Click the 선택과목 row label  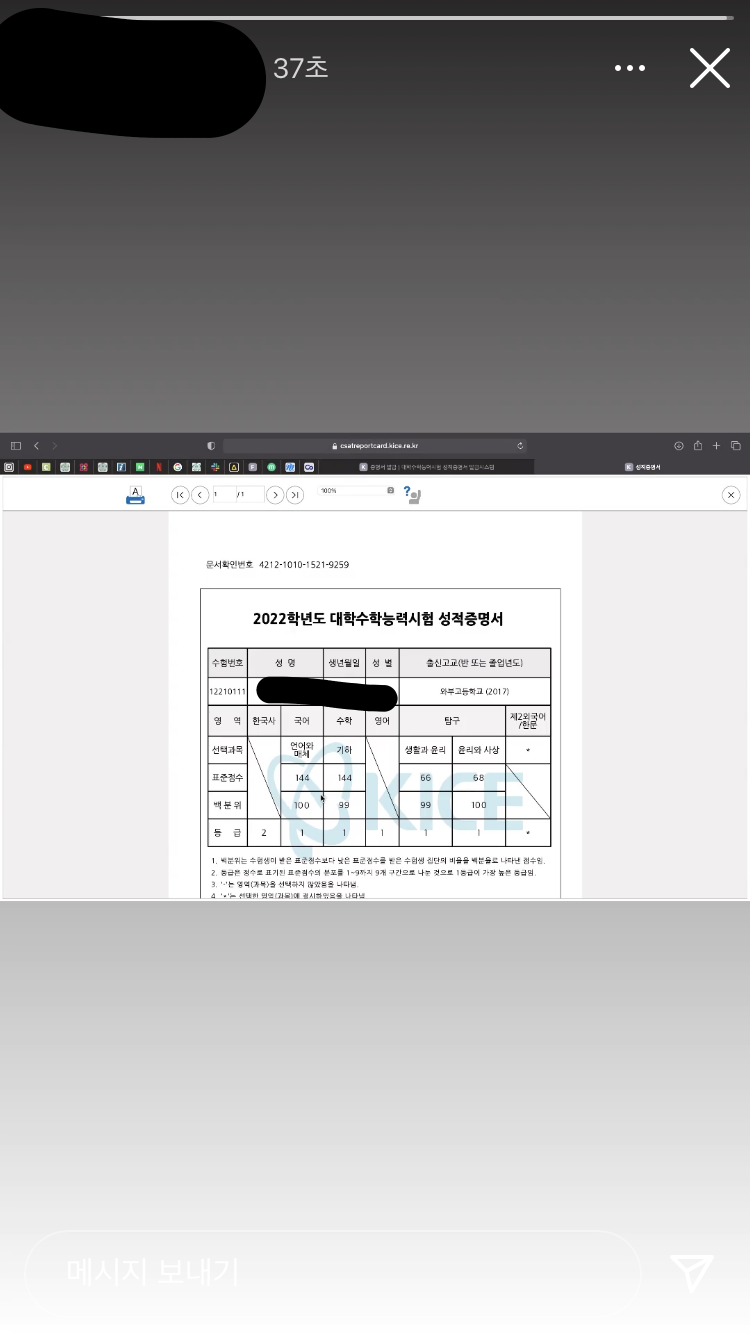[x=227, y=749]
